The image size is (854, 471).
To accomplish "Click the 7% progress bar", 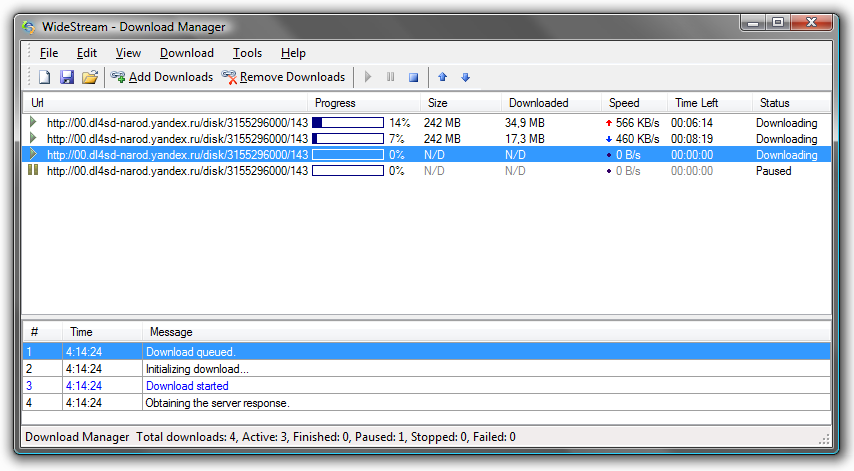I will point(348,139).
